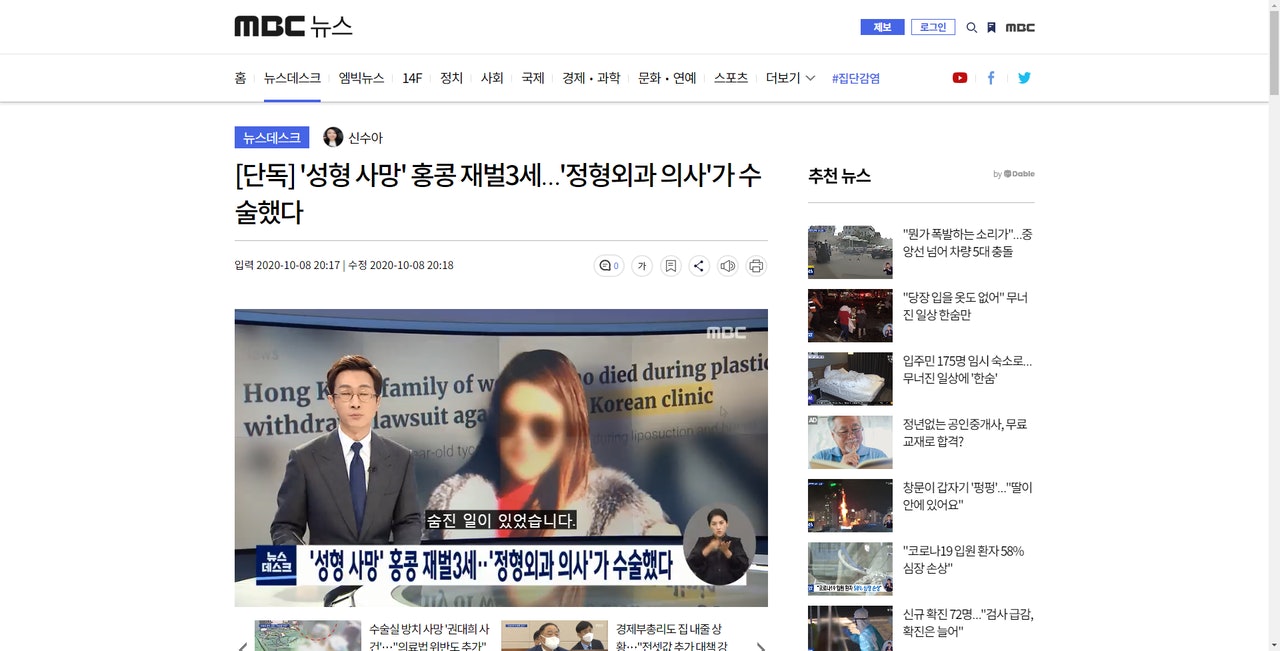Go to the 정치 menu section
This screenshot has width=1280, height=651.
(x=451, y=78)
